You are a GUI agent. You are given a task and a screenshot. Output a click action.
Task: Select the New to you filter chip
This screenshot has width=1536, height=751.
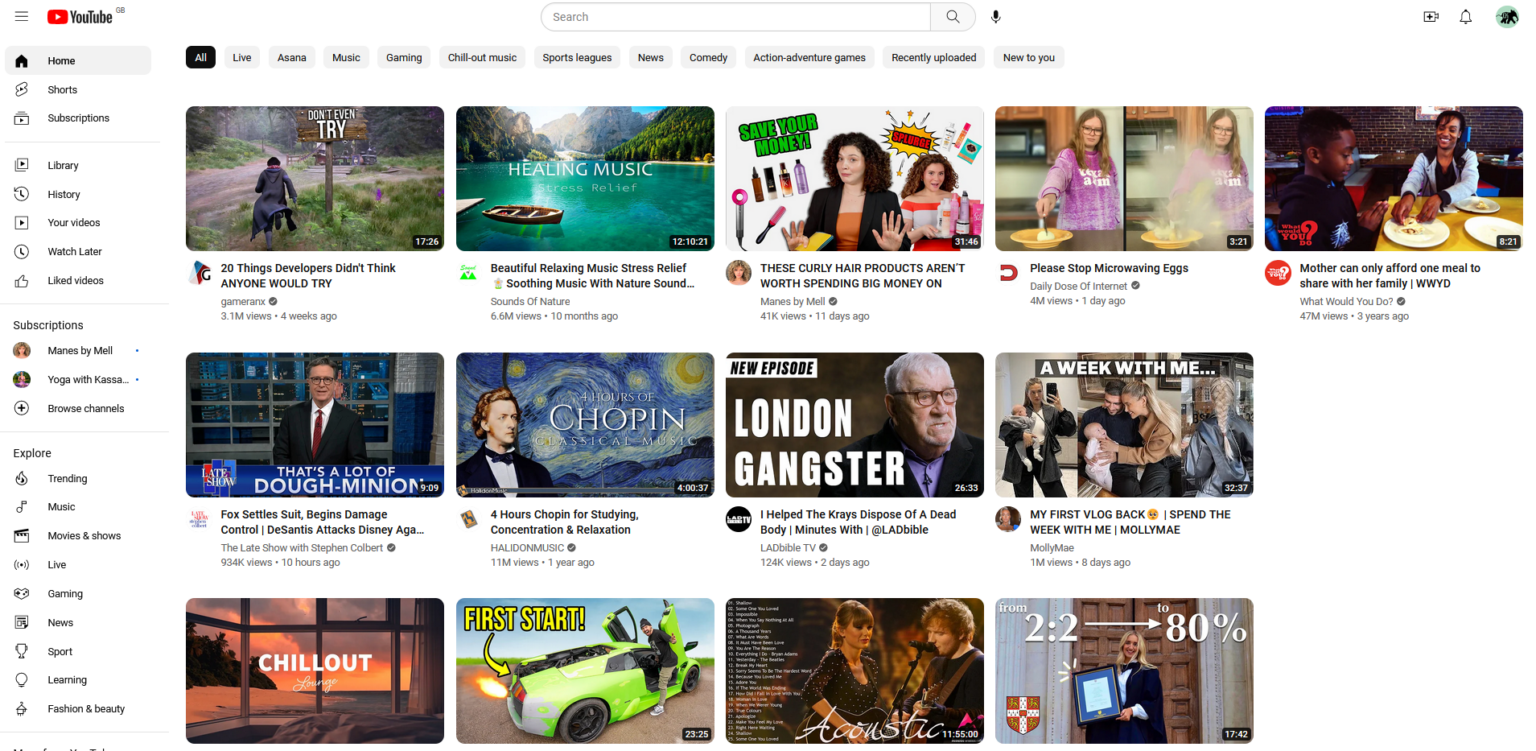[1028, 57]
